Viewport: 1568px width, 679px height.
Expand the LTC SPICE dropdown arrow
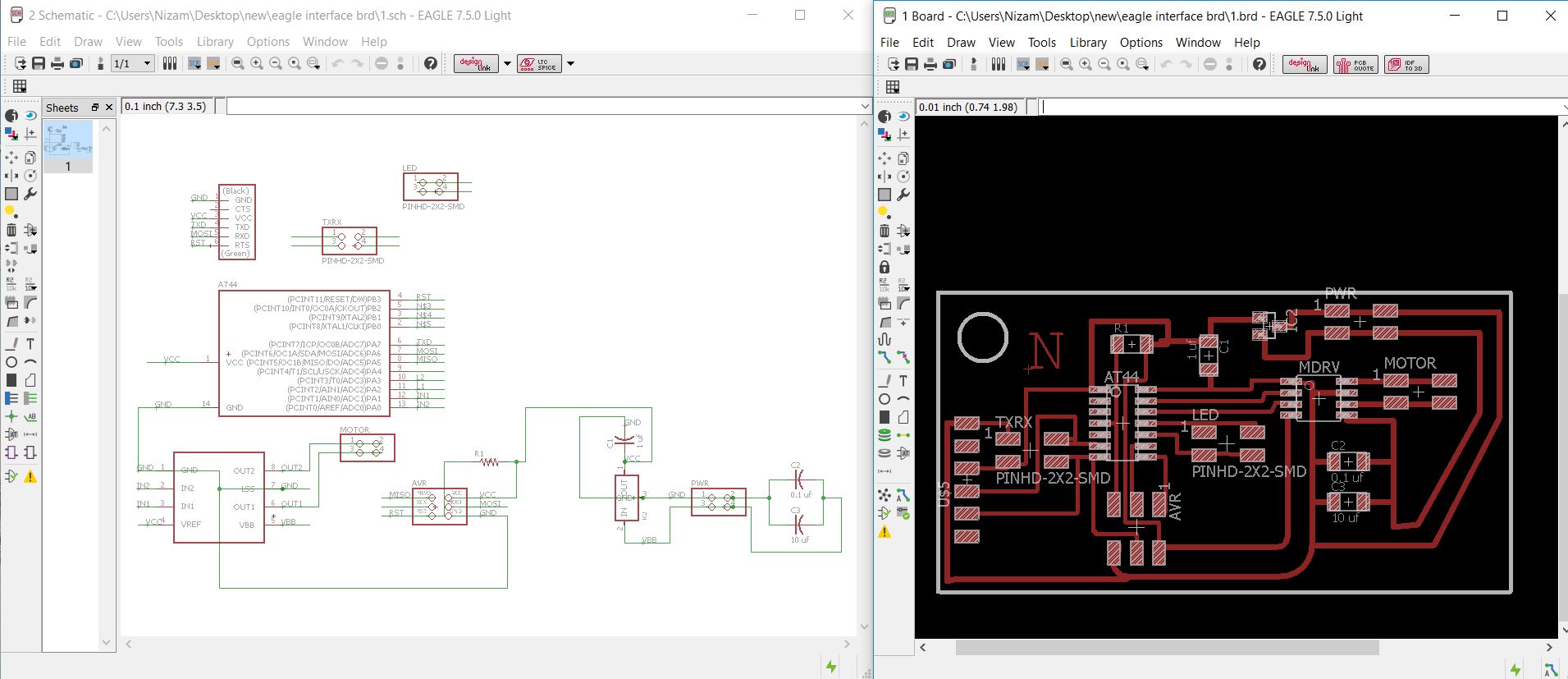(x=570, y=63)
